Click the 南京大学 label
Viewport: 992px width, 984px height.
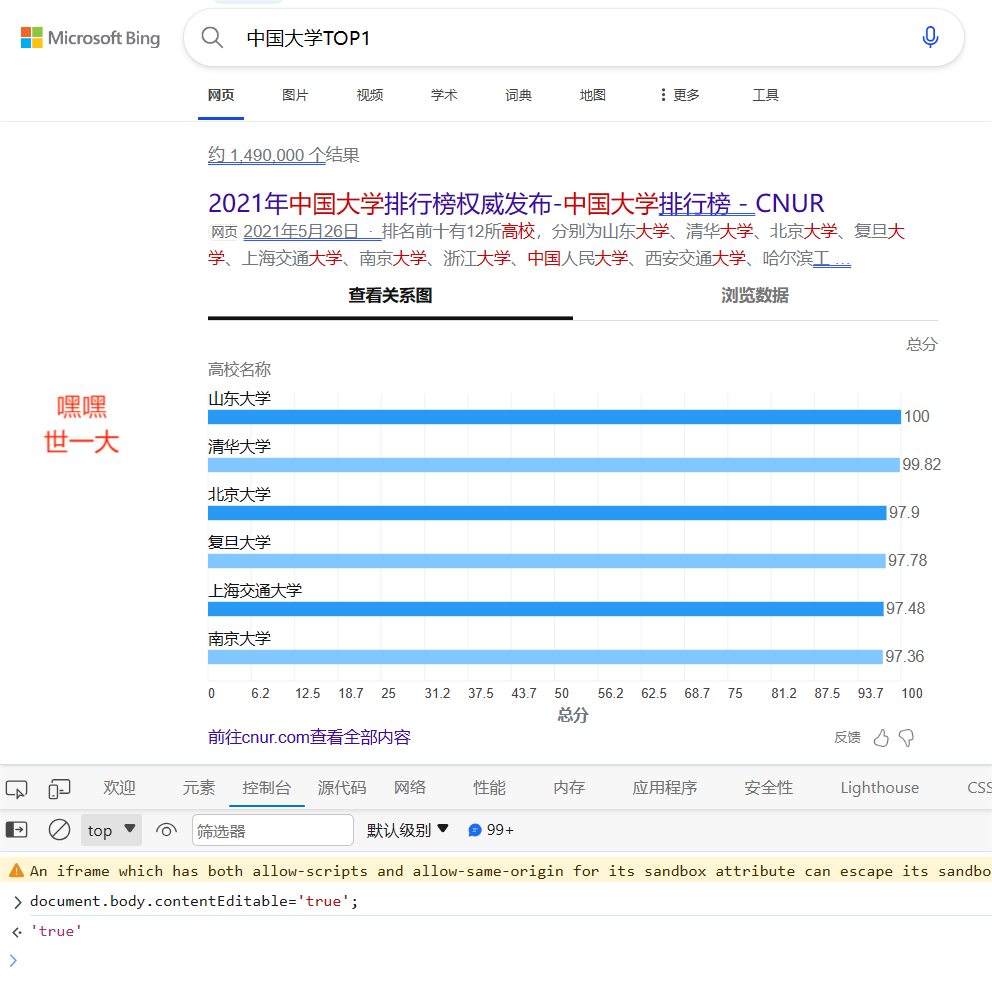(239, 638)
